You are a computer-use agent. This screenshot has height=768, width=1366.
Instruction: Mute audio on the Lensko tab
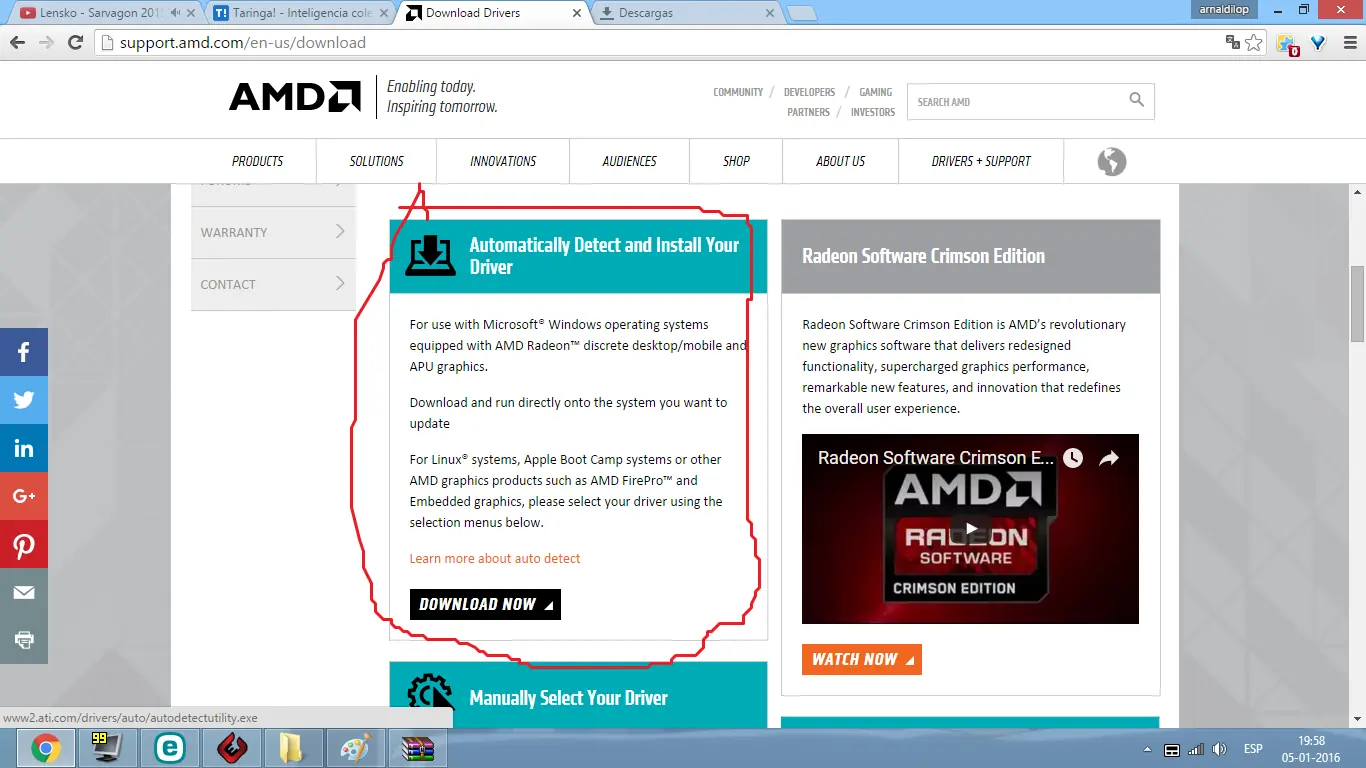[x=176, y=13]
